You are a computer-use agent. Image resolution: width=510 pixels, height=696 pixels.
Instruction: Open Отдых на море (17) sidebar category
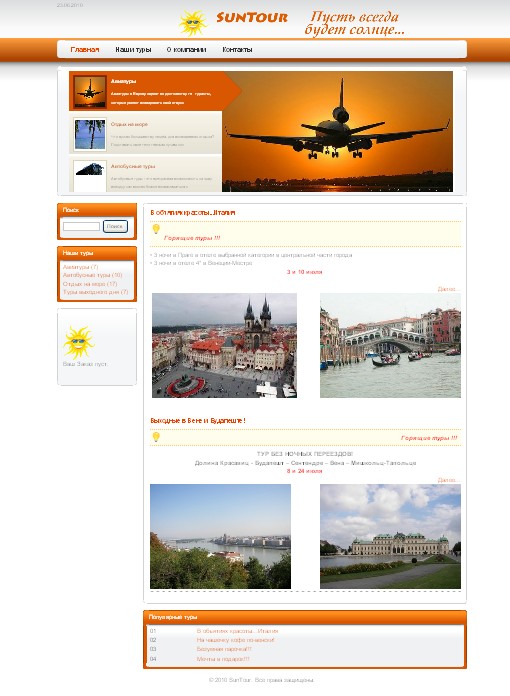pyautogui.click(x=90, y=284)
